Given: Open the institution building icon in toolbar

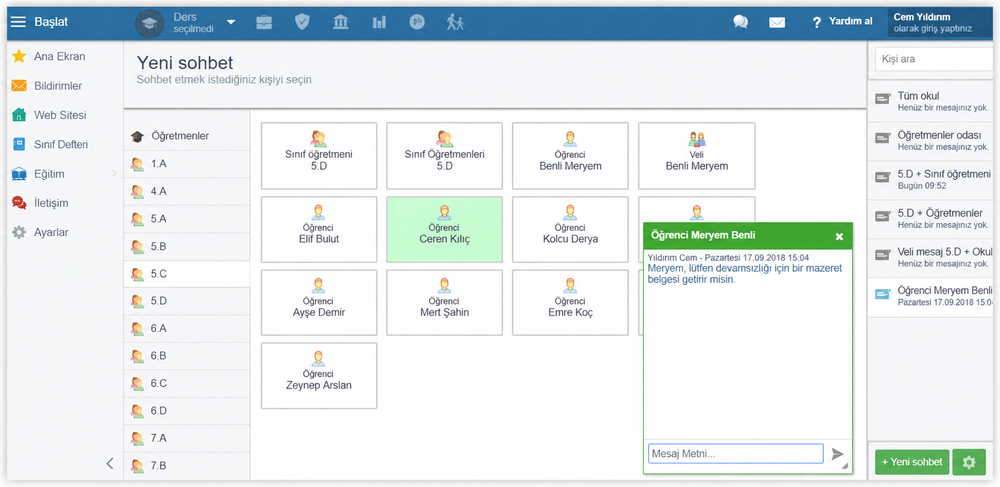Looking at the screenshot, I should [x=341, y=22].
